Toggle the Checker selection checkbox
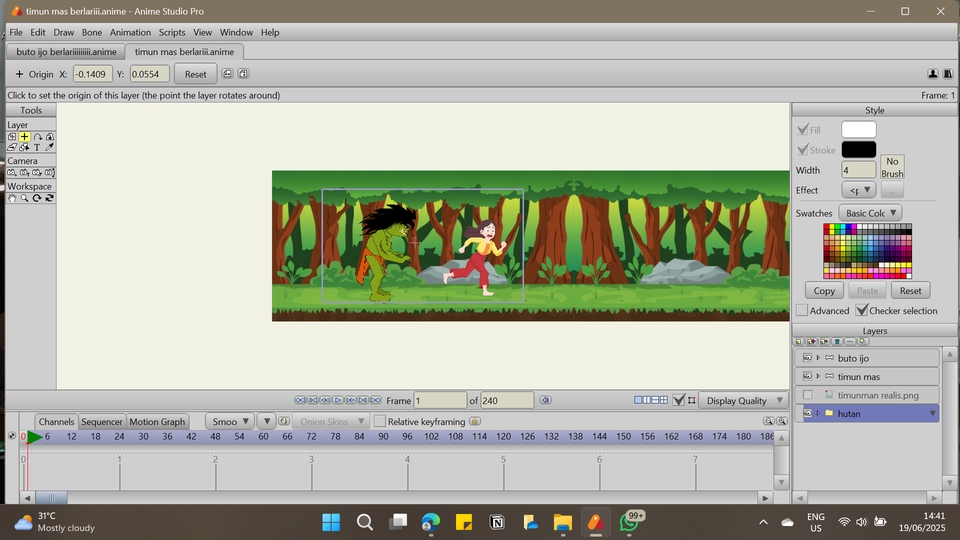The height and width of the screenshot is (540, 960). point(862,311)
